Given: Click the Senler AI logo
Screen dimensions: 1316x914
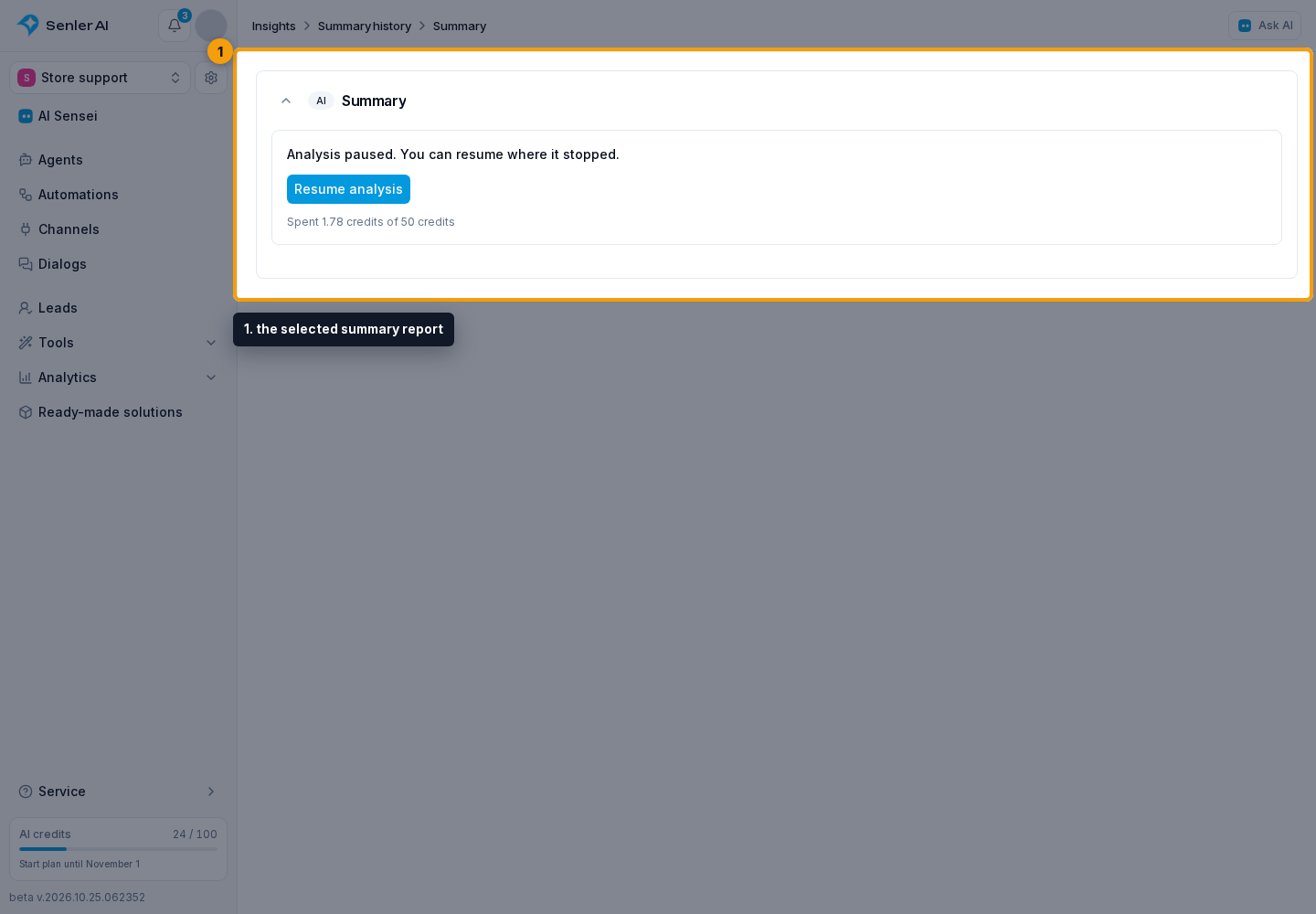Looking at the screenshot, I should tap(63, 26).
